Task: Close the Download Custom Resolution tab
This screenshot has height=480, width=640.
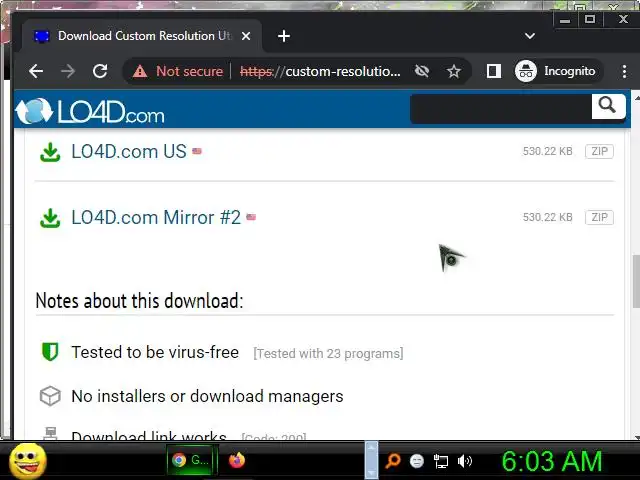Action: pyautogui.click(x=246, y=36)
